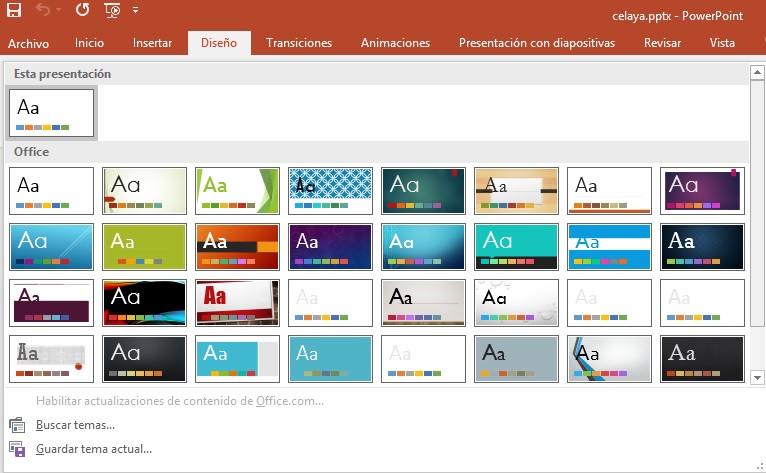
Task: Choose Buscar temas... option
Action: pyautogui.click(x=75, y=425)
